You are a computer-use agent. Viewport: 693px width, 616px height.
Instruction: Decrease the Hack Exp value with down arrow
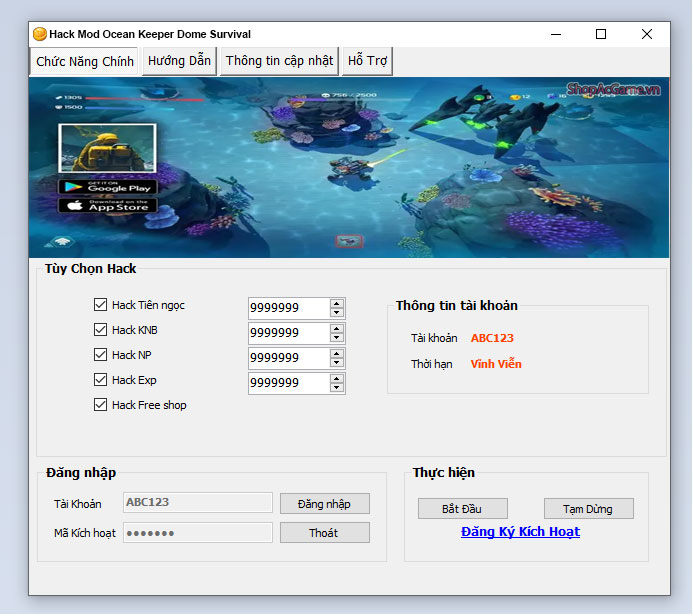337,388
